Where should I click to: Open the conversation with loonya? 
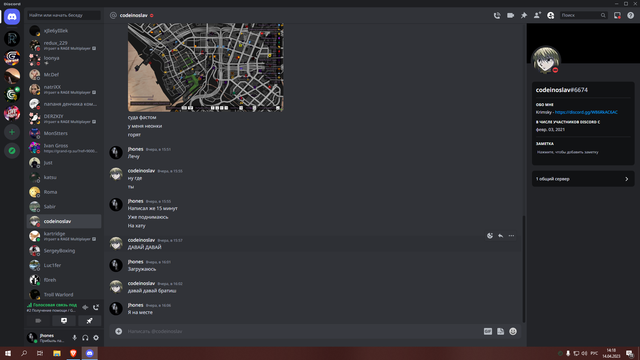pos(64,60)
